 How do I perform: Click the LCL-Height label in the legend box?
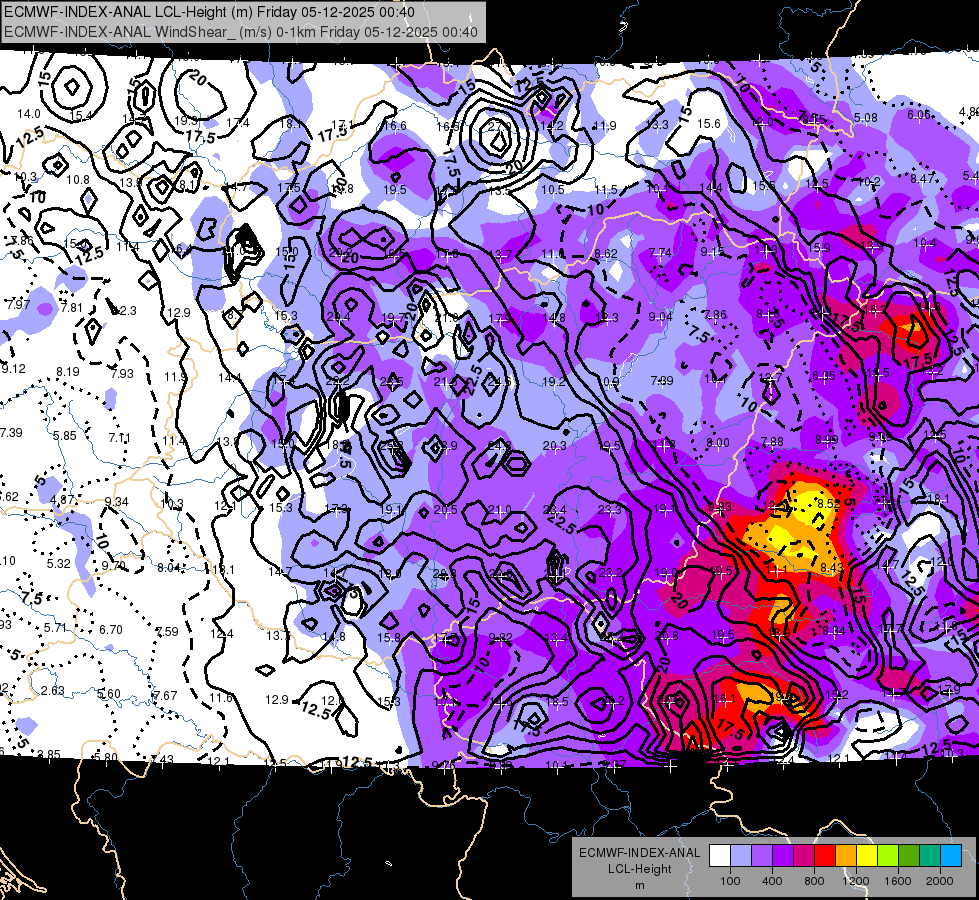pos(639,869)
